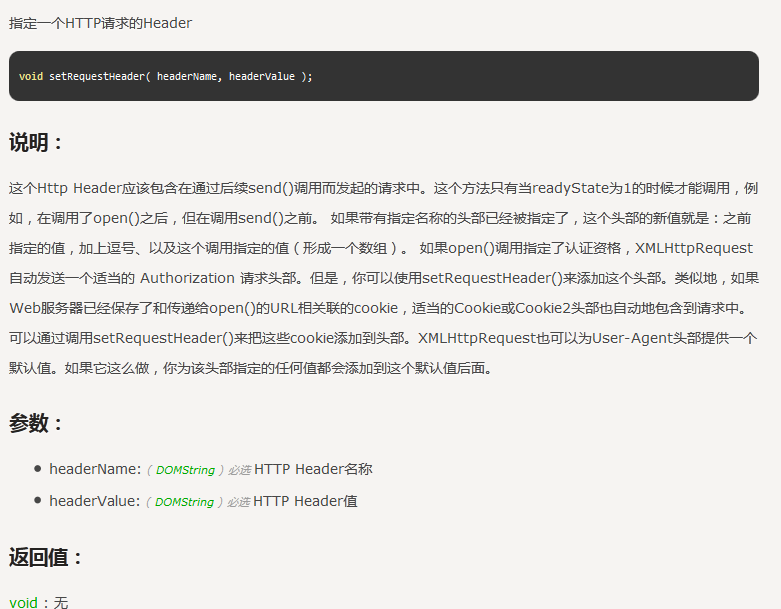Click the void keyword in the code block

point(30,76)
